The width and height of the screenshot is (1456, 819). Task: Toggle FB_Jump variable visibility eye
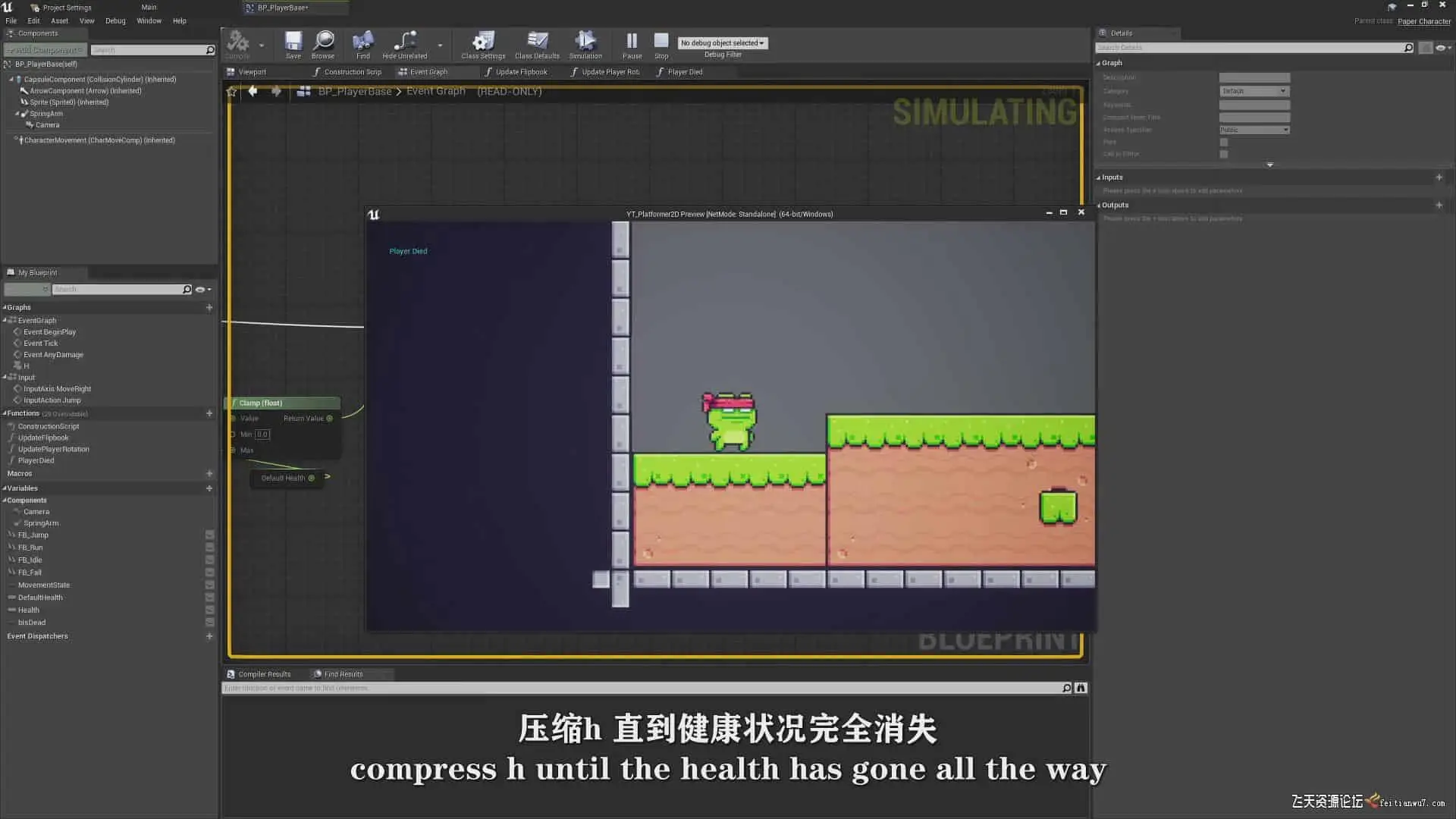(209, 535)
